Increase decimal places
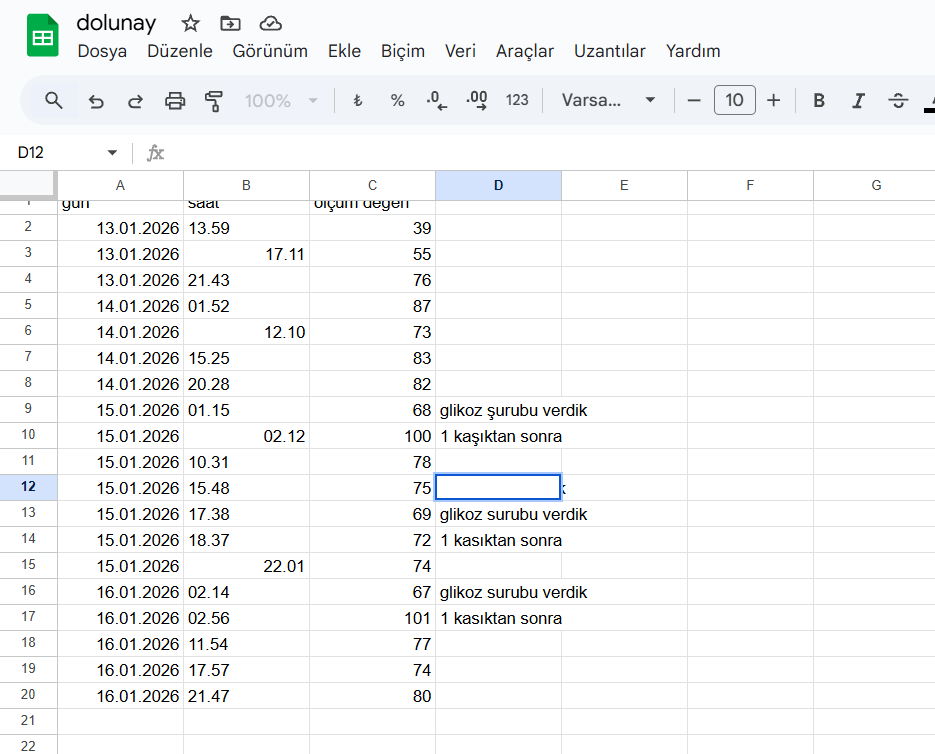The height and width of the screenshot is (754, 935). click(x=476, y=100)
